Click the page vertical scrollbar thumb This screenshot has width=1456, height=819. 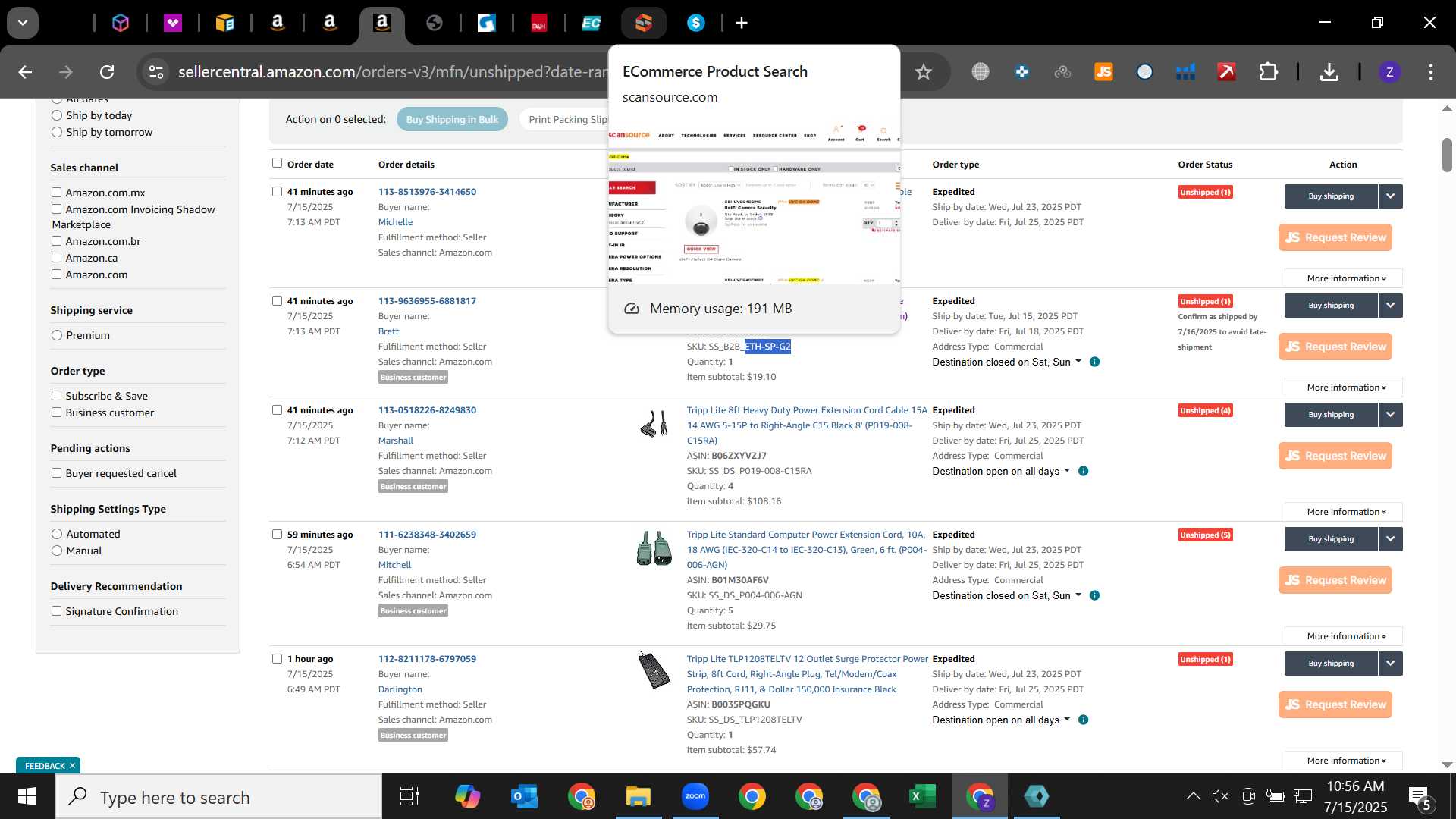[1447, 155]
